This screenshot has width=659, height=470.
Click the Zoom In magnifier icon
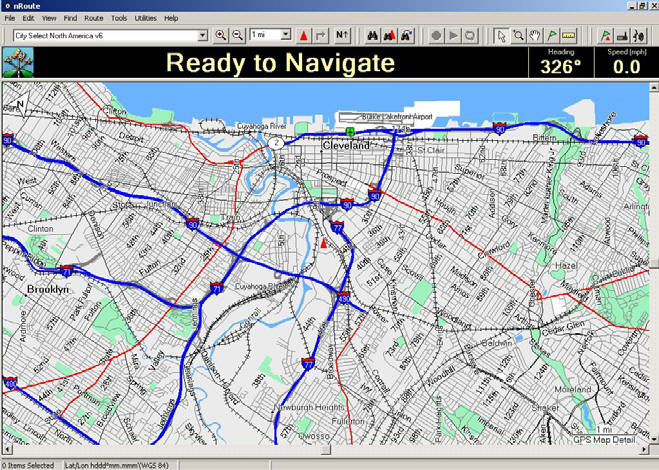click(221, 36)
